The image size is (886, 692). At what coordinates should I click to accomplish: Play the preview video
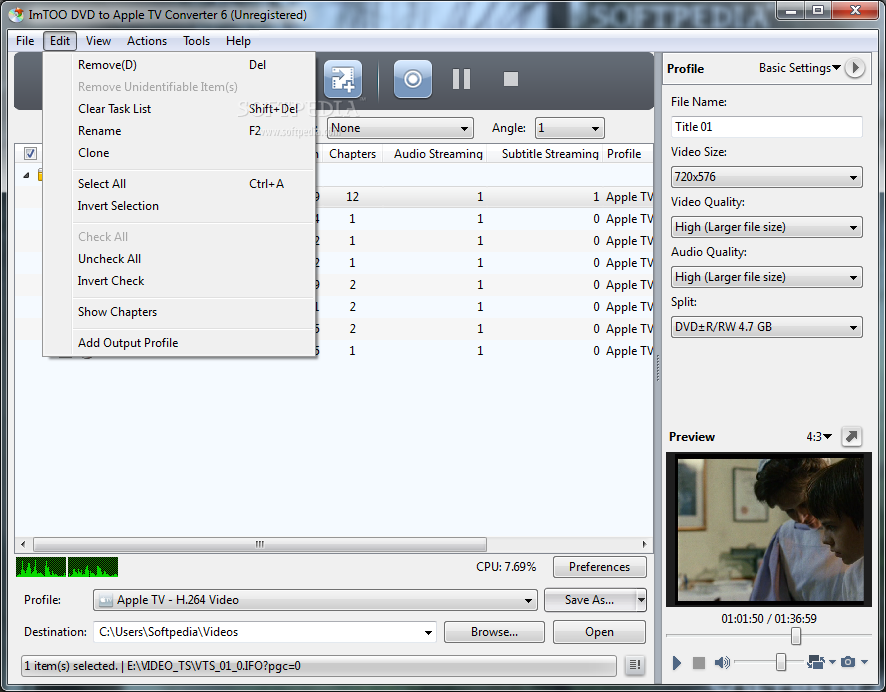click(x=677, y=662)
